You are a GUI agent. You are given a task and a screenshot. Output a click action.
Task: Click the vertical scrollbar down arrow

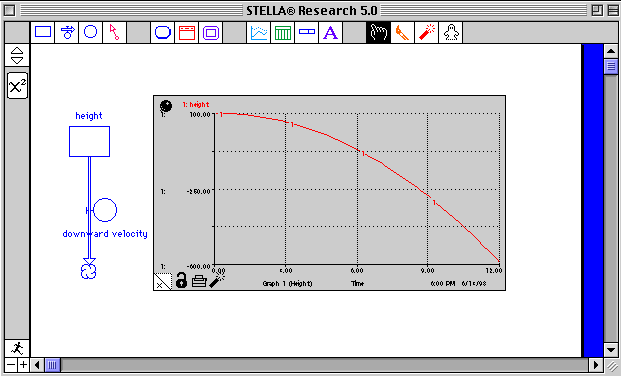611,349
